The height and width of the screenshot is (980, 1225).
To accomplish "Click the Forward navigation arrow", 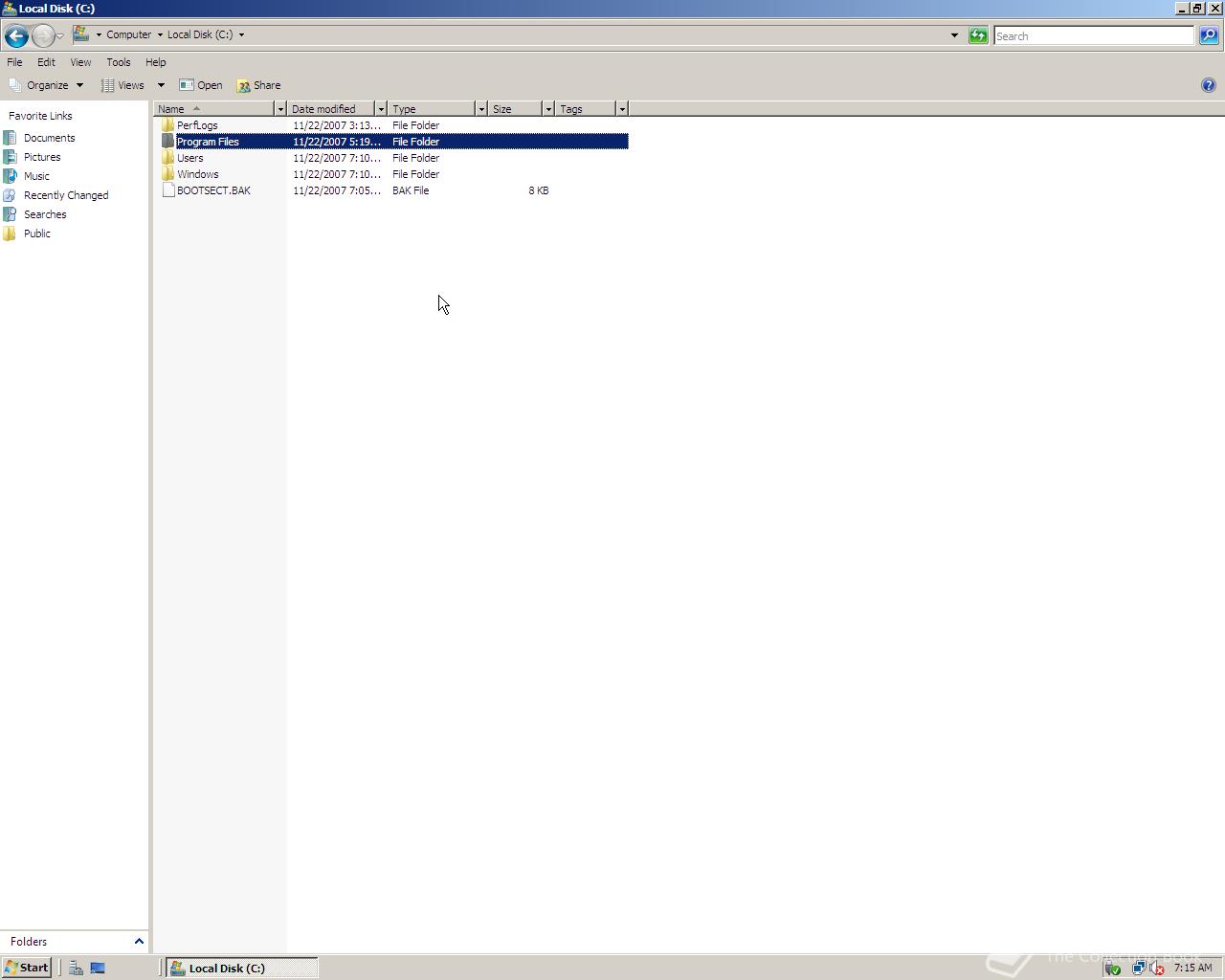I will point(43,35).
